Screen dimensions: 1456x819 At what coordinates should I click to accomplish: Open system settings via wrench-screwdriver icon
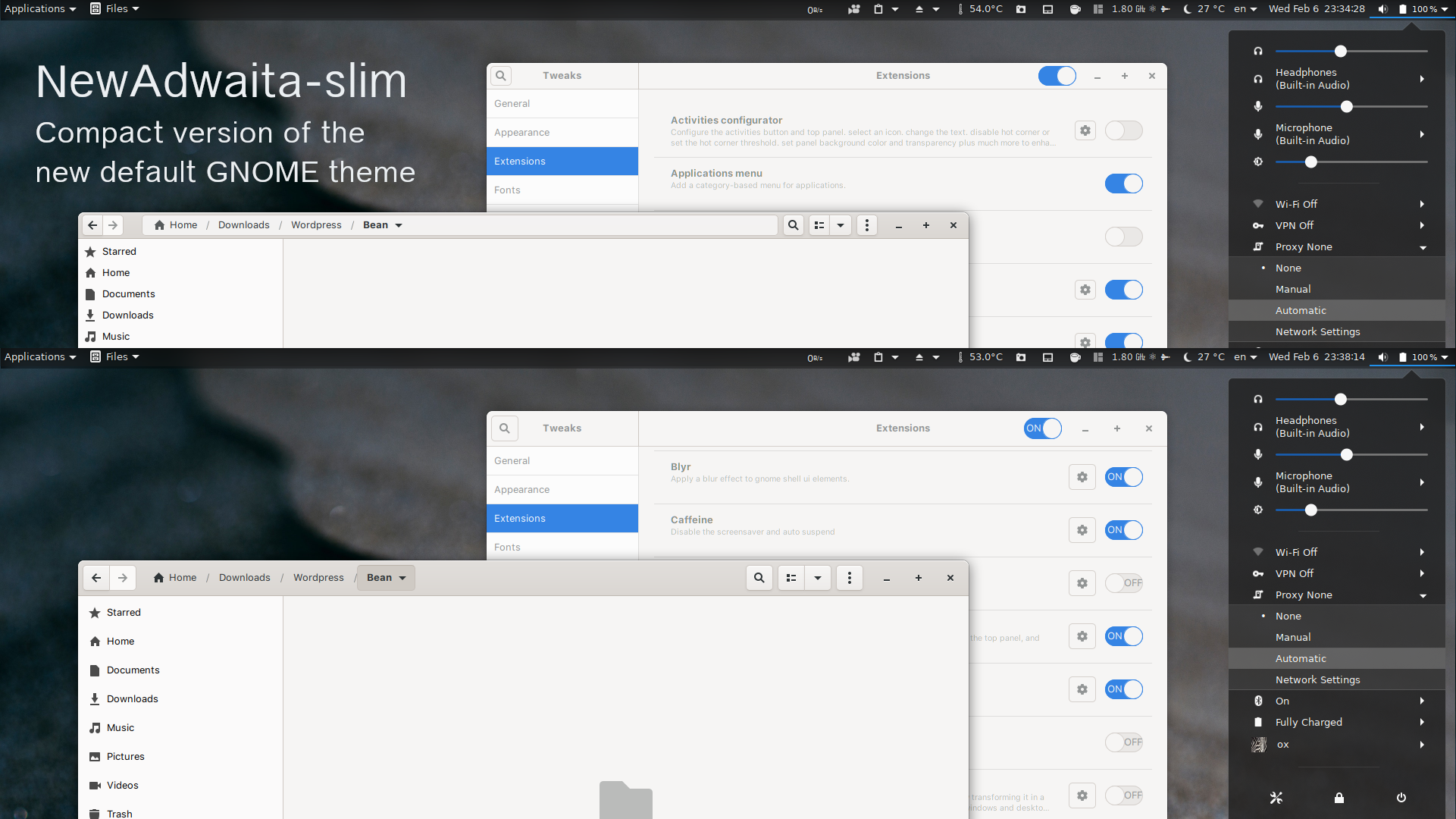(1276, 798)
